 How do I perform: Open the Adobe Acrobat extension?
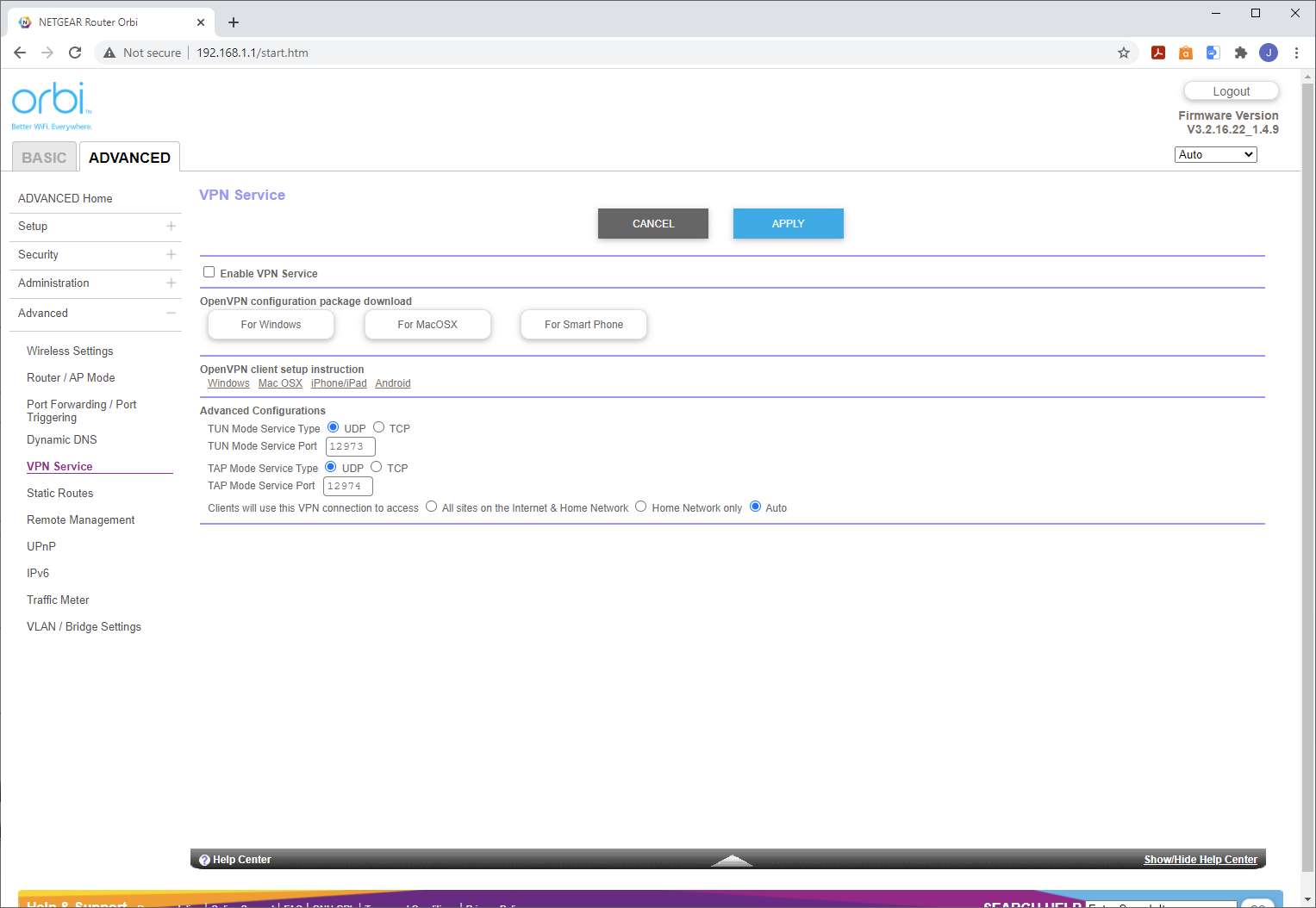(1158, 53)
